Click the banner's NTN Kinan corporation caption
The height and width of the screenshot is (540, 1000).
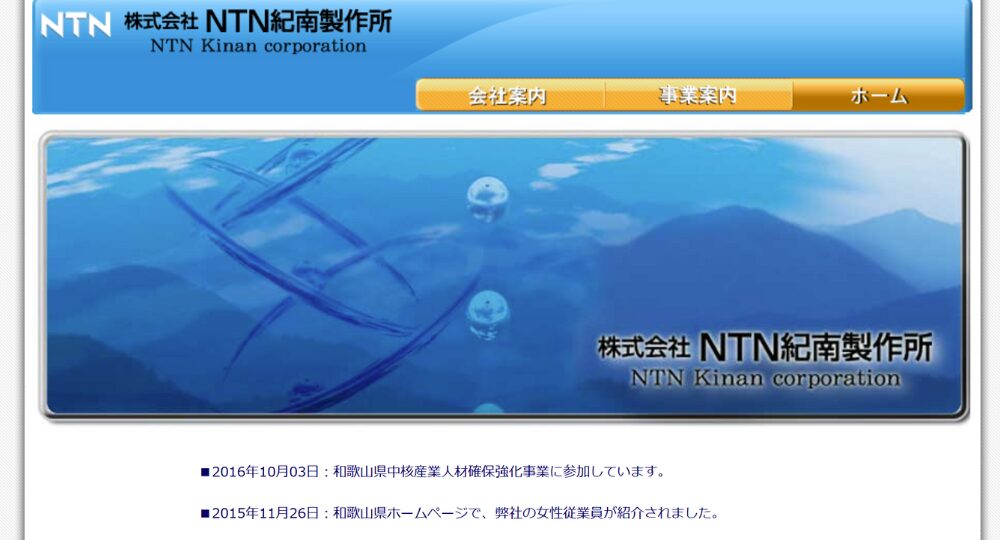[x=765, y=379]
